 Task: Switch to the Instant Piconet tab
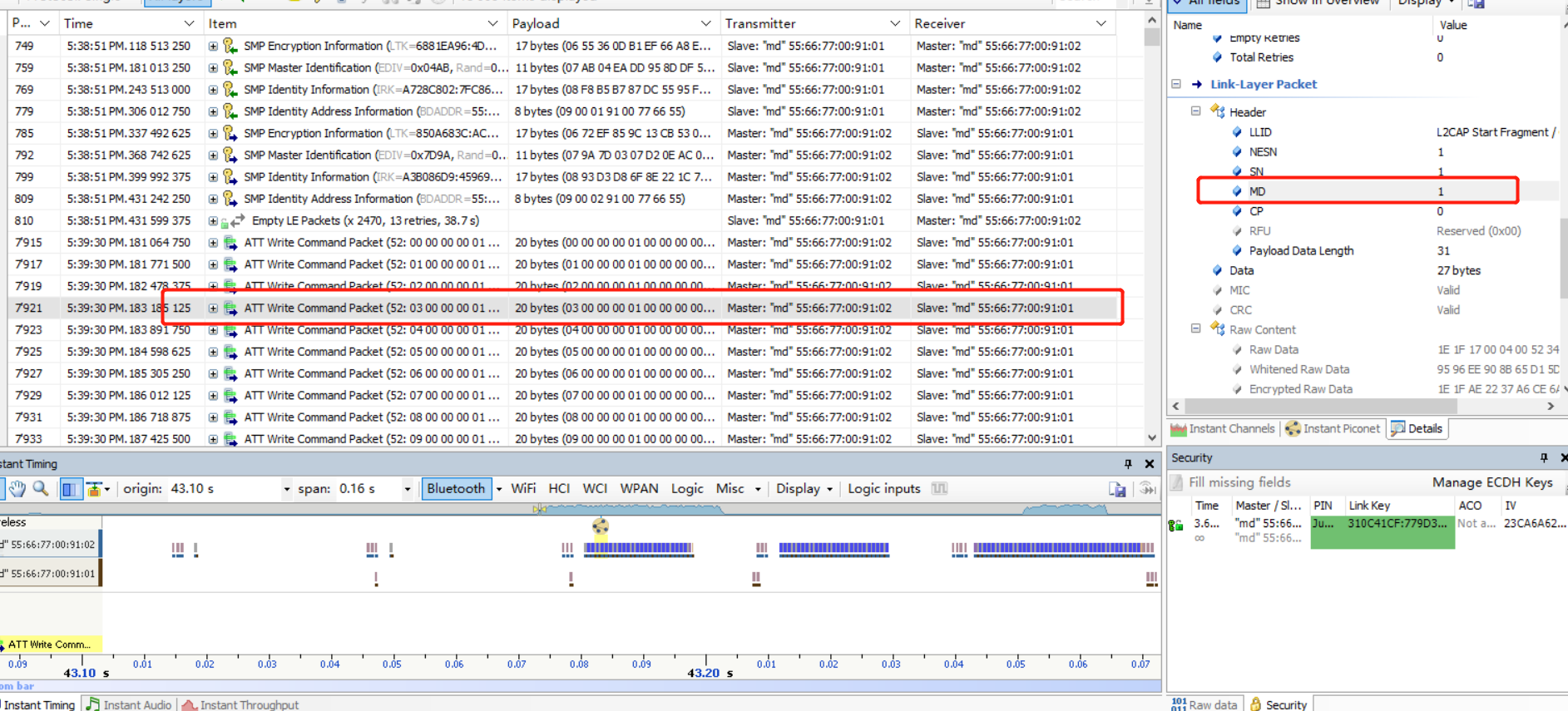point(1332,429)
